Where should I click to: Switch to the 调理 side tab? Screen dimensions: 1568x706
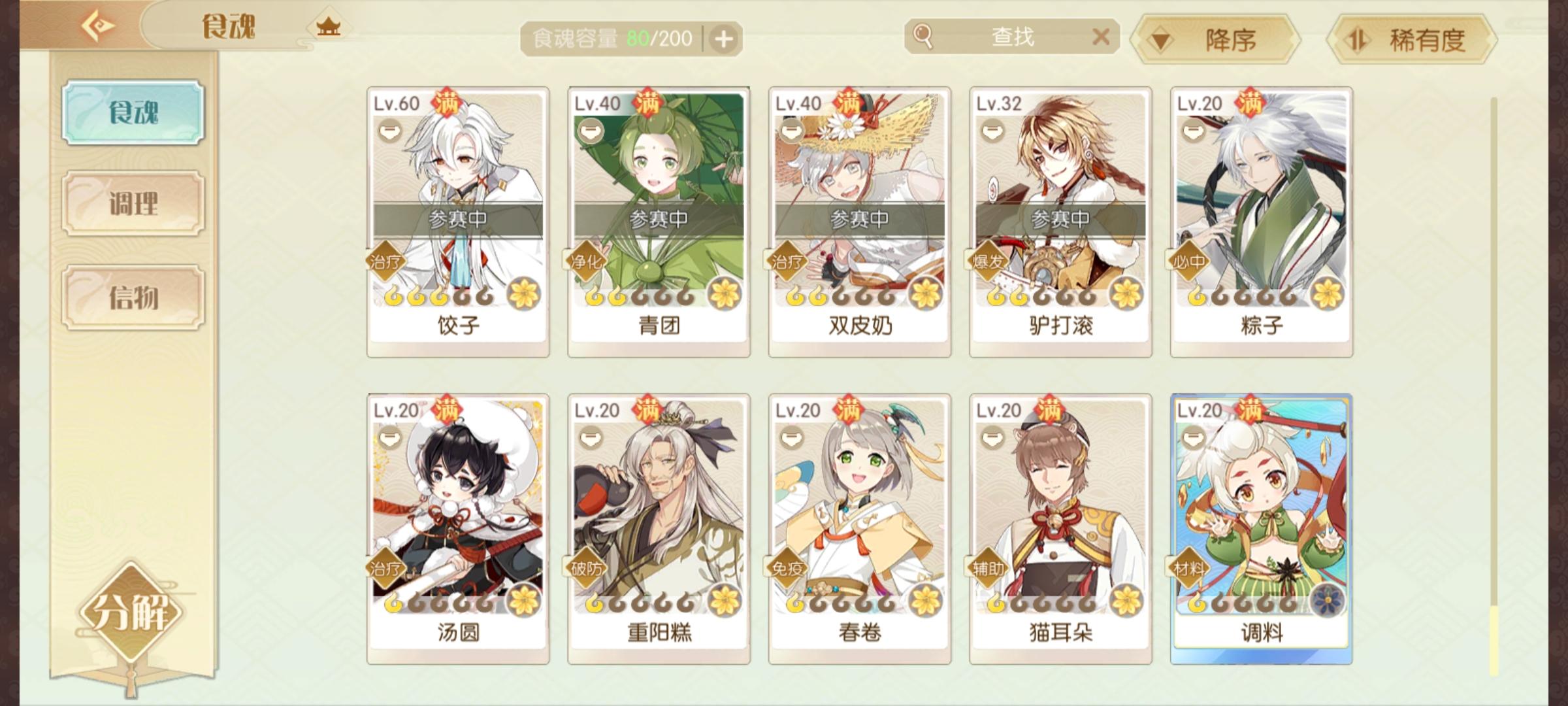tap(133, 204)
